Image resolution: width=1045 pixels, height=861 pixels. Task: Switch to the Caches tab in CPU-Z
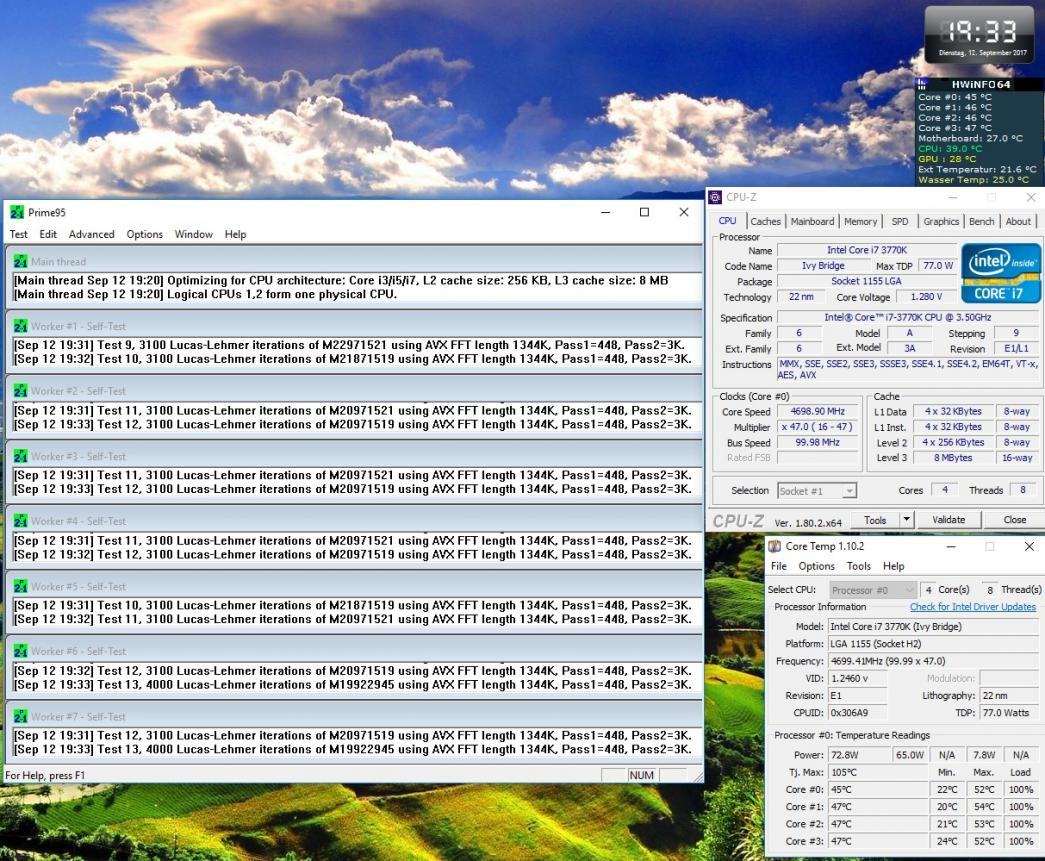click(x=765, y=221)
